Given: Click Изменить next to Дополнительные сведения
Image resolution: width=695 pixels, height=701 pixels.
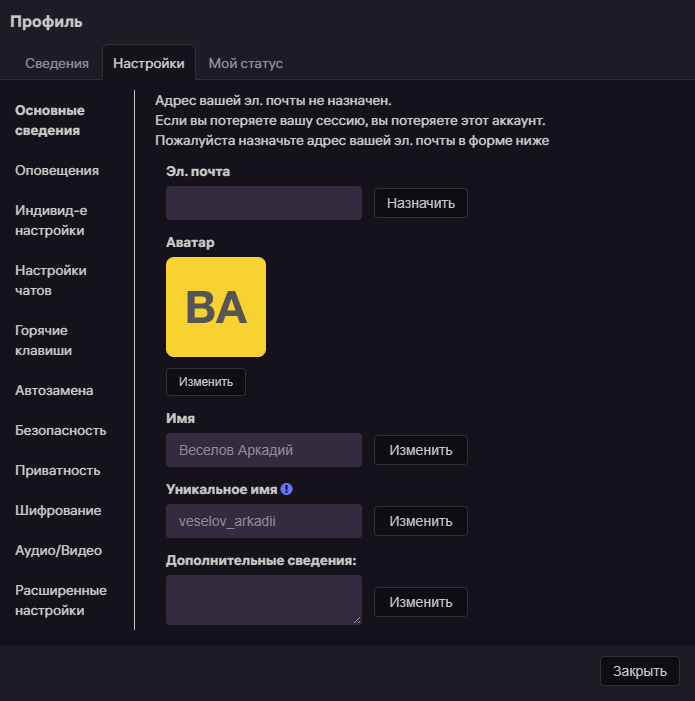Looking at the screenshot, I should pyautogui.click(x=420, y=602).
